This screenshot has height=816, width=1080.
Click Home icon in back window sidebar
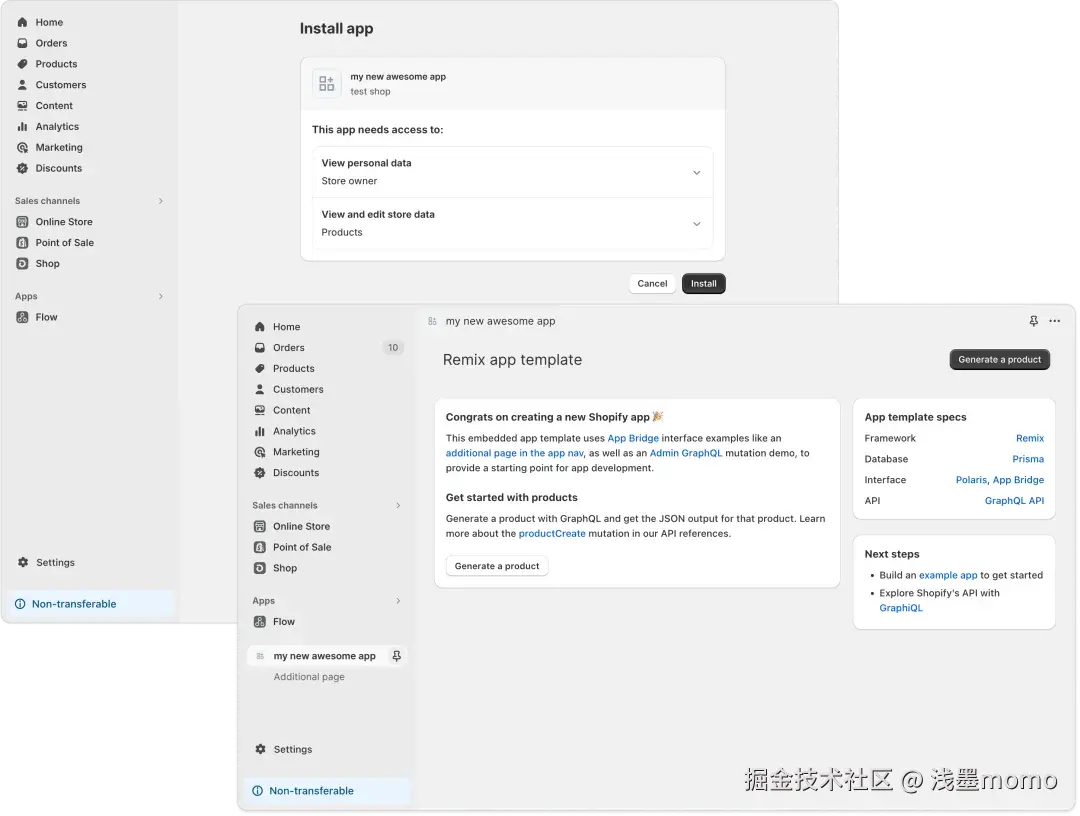tap(22, 22)
